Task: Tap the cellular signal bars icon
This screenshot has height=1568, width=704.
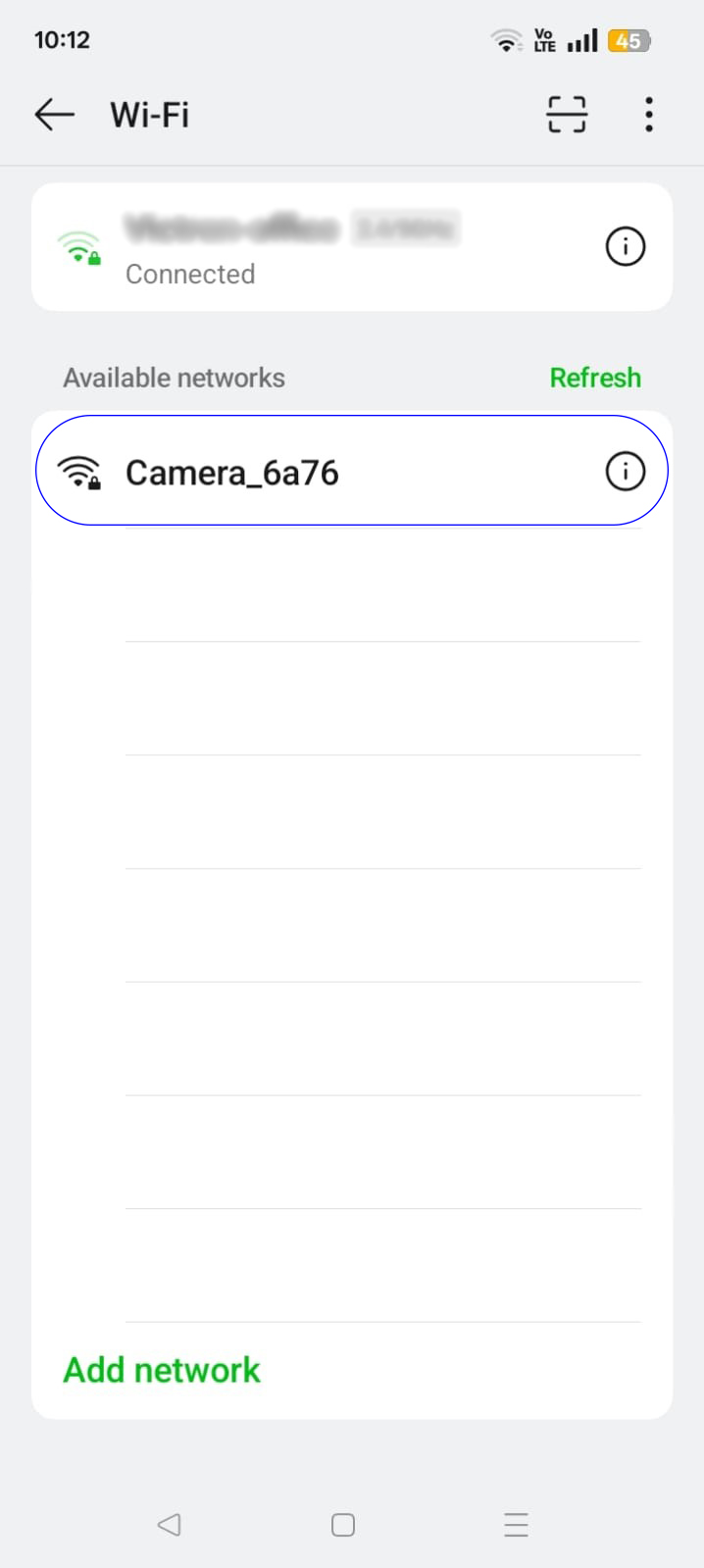Action: coord(582,41)
